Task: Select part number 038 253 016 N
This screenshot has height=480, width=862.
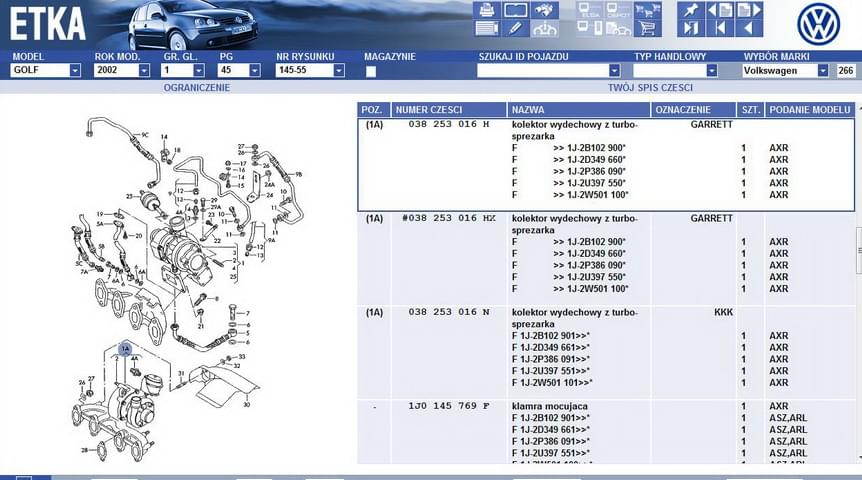Action: coord(449,312)
